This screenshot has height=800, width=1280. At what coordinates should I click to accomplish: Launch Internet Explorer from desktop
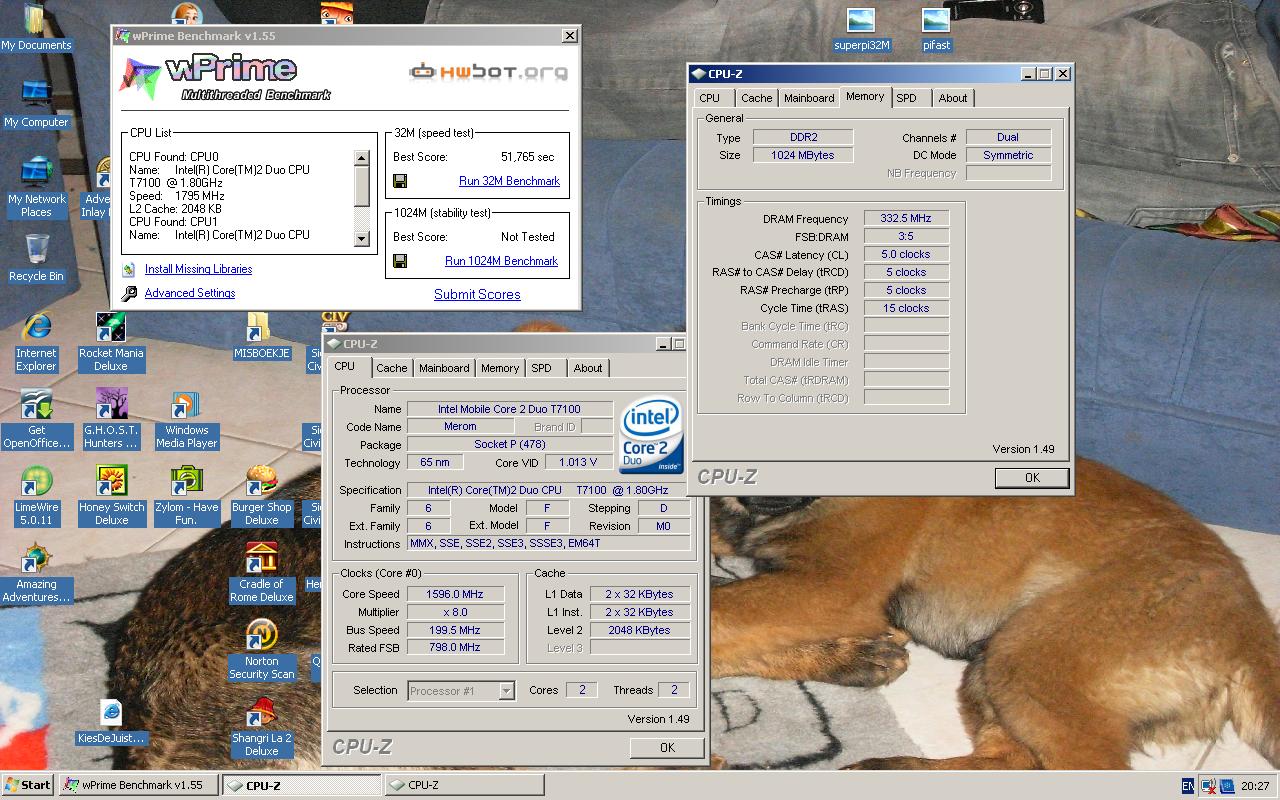(36, 342)
